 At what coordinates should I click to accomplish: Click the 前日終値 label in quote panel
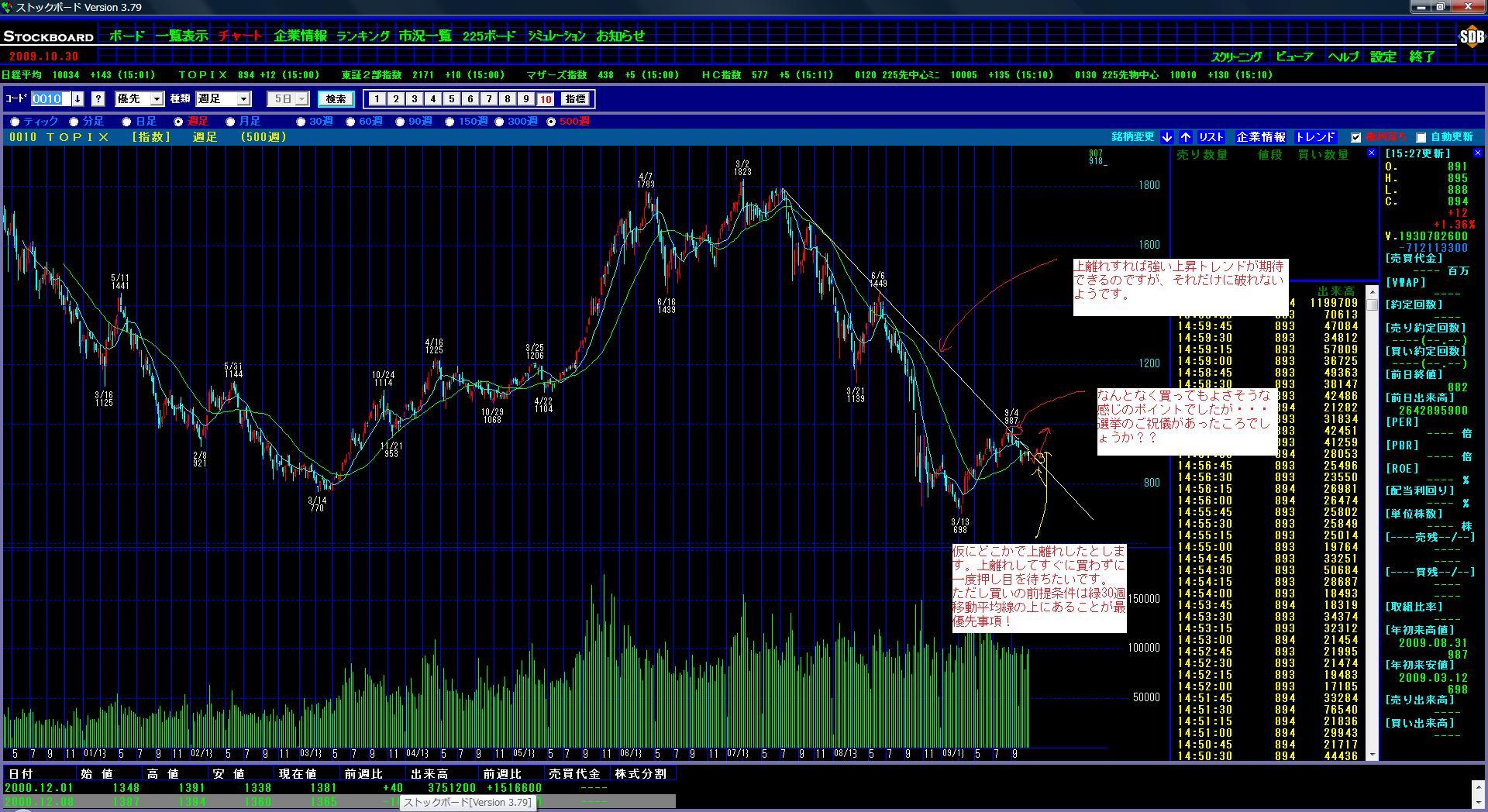pos(1414,376)
